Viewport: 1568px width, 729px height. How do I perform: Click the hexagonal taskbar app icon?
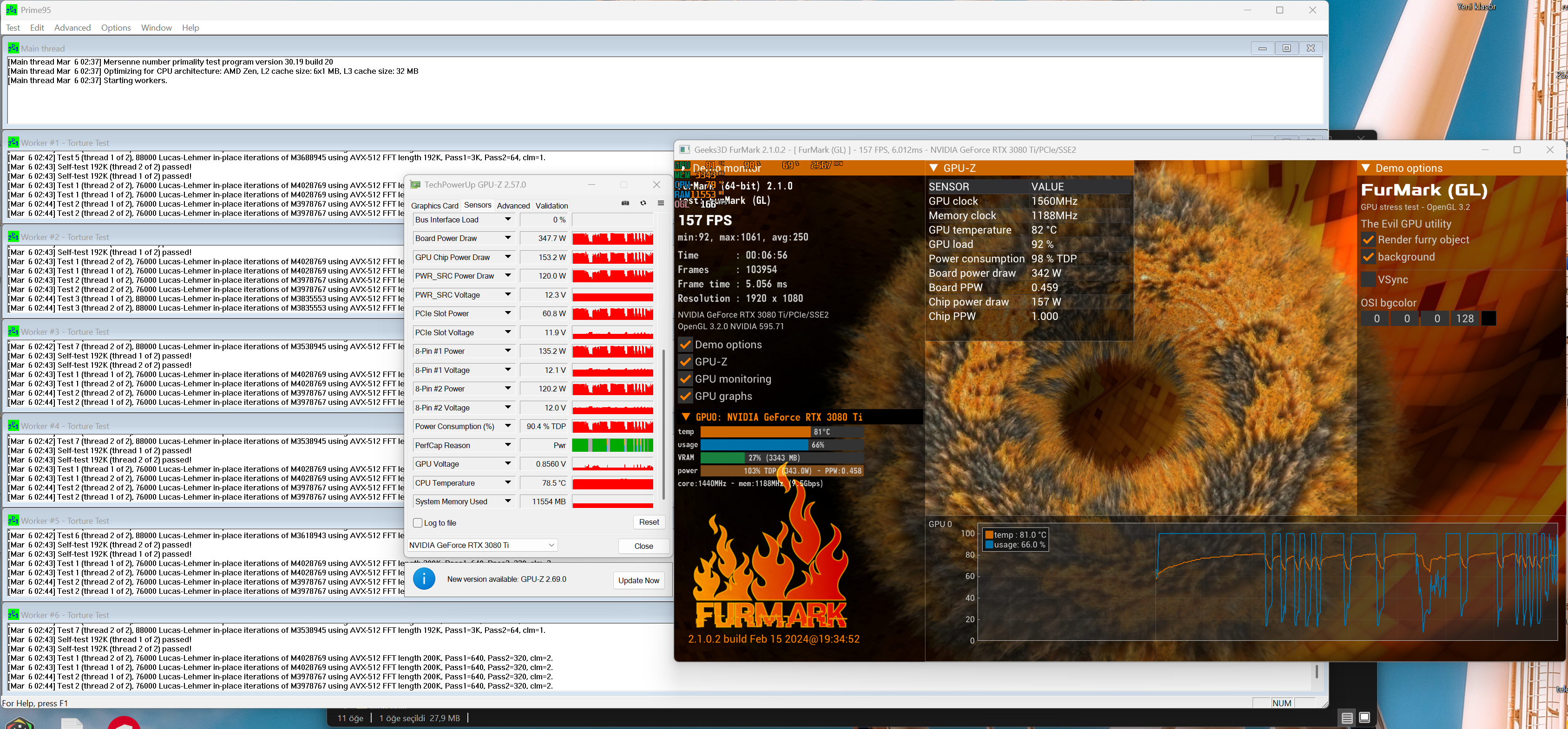tap(20, 723)
